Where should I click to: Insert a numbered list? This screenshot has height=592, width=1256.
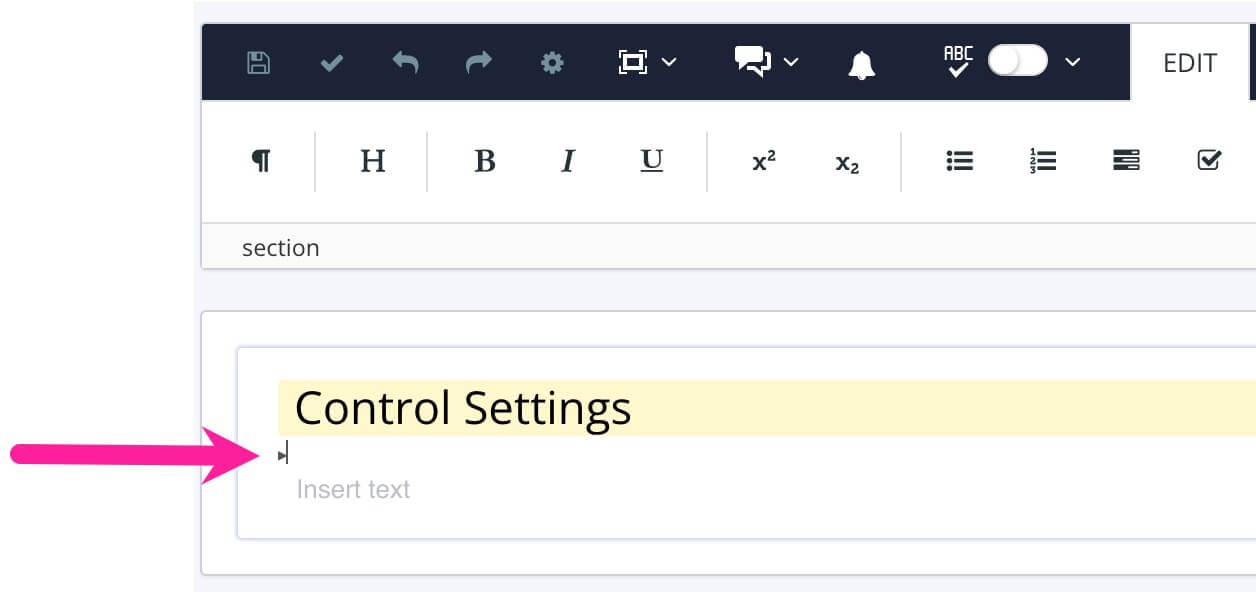tap(1042, 160)
